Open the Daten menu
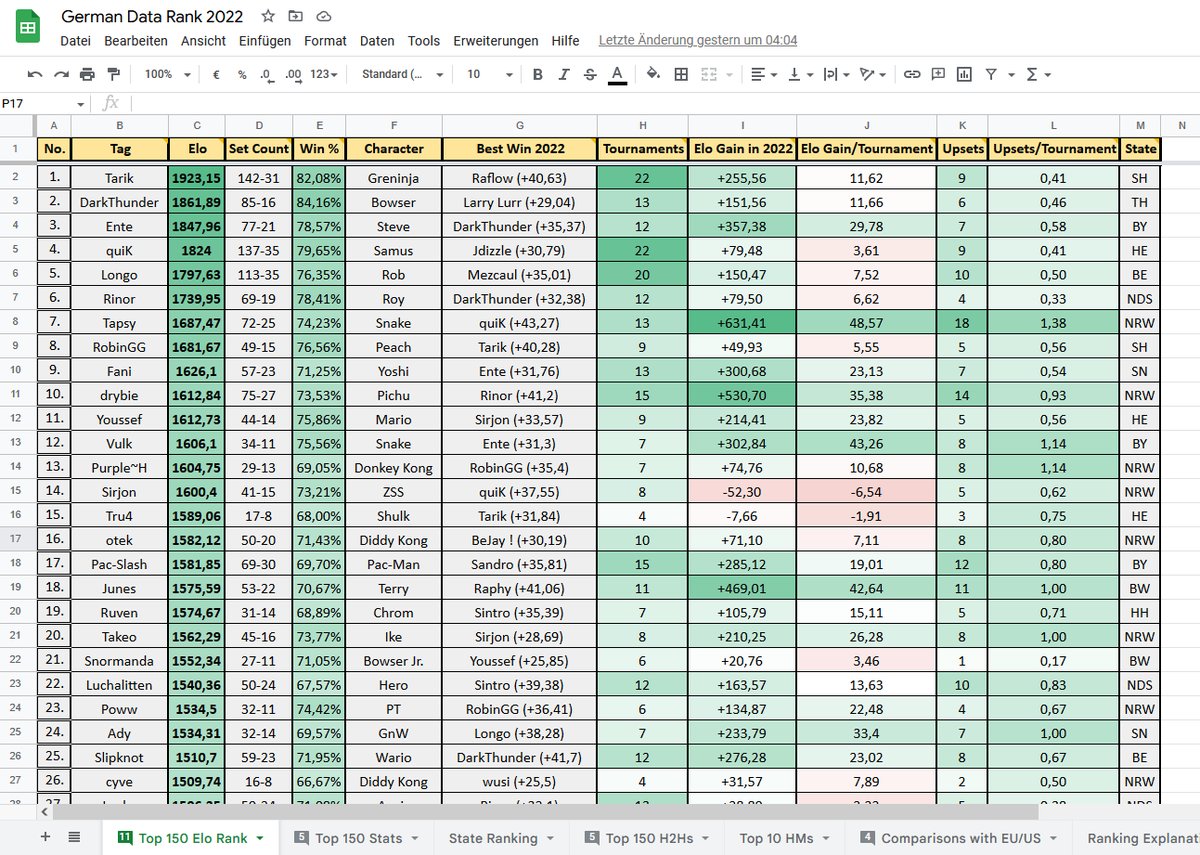Screen dimensions: 1200x855 coord(377,41)
